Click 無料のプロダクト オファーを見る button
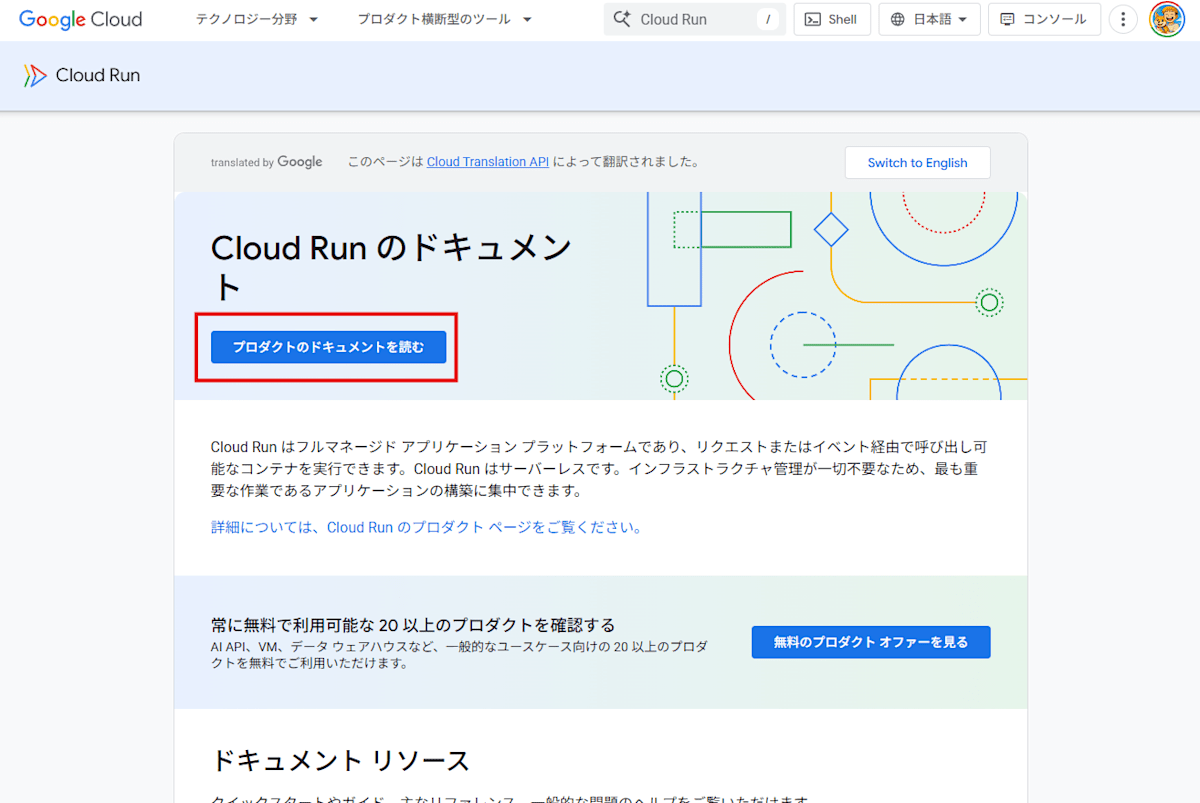 tap(870, 642)
